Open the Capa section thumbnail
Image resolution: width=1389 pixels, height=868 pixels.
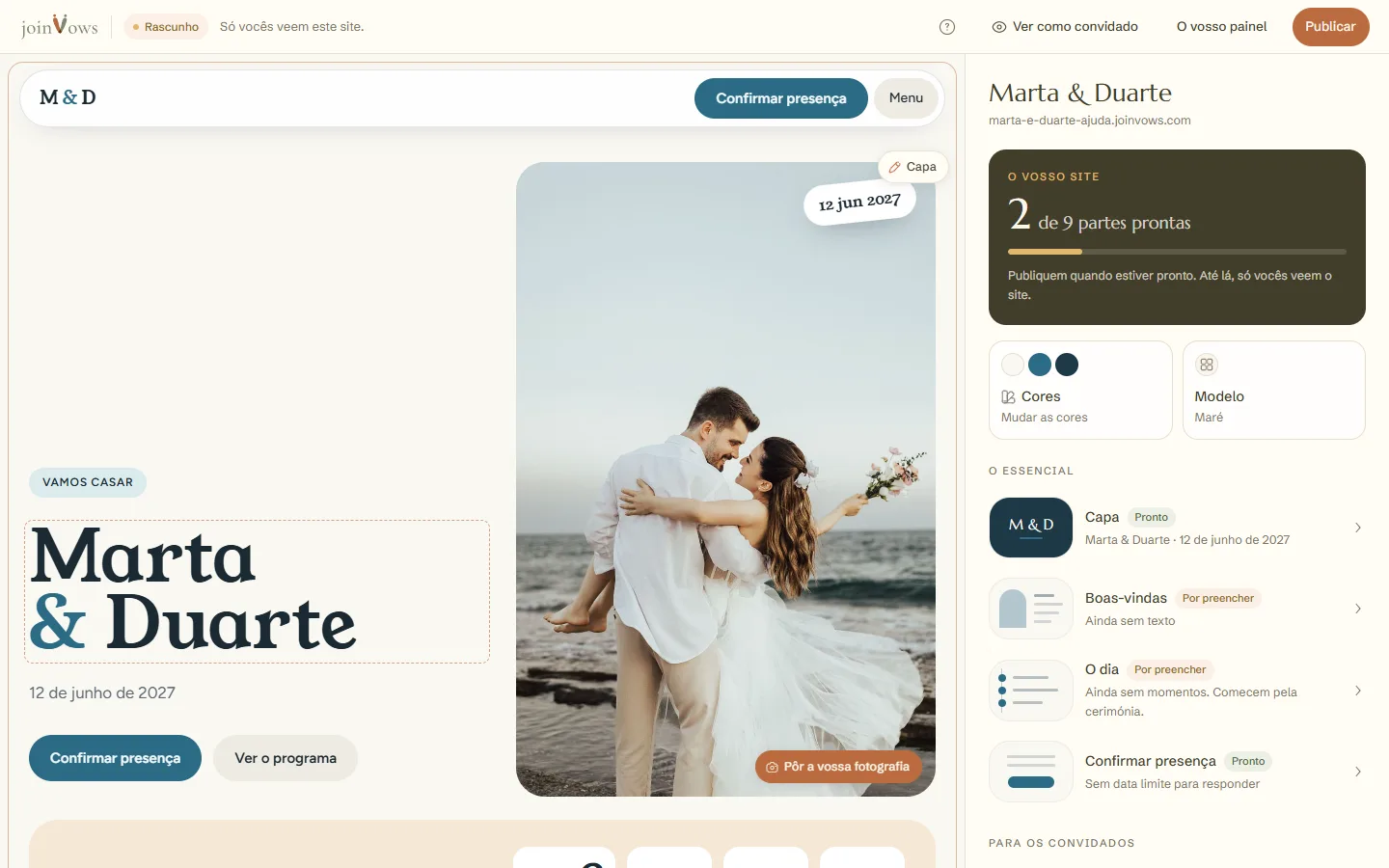click(x=1031, y=528)
